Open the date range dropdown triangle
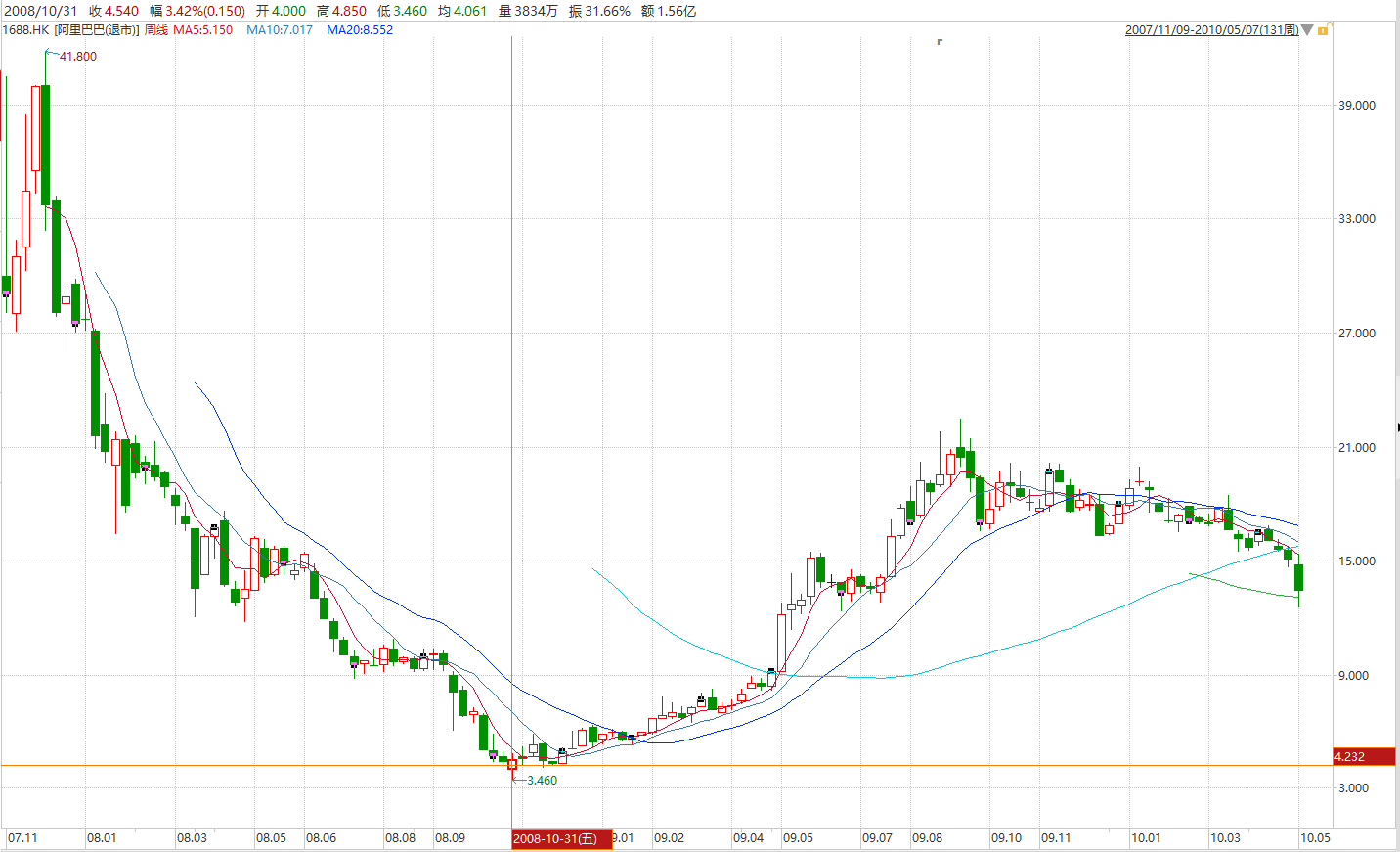Image resolution: width=1400 pixels, height=852 pixels. pos(1307,30)
